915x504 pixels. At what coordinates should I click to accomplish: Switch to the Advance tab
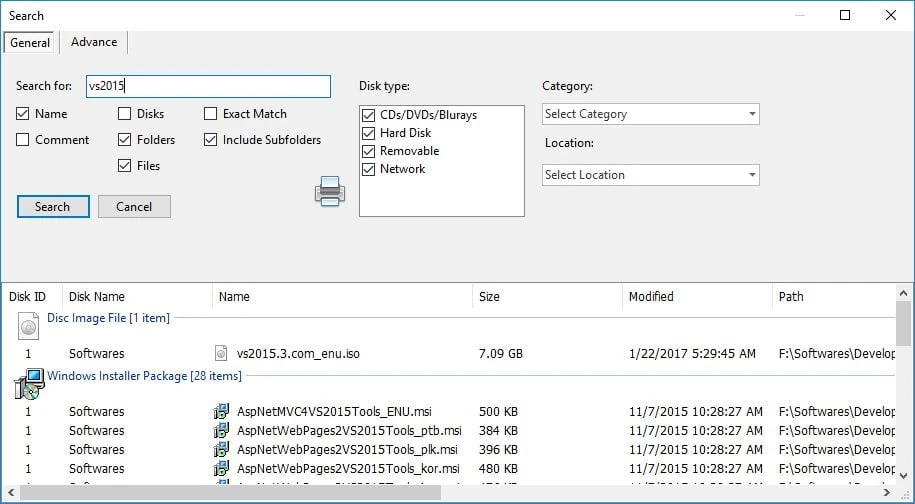tap(94, 42)
